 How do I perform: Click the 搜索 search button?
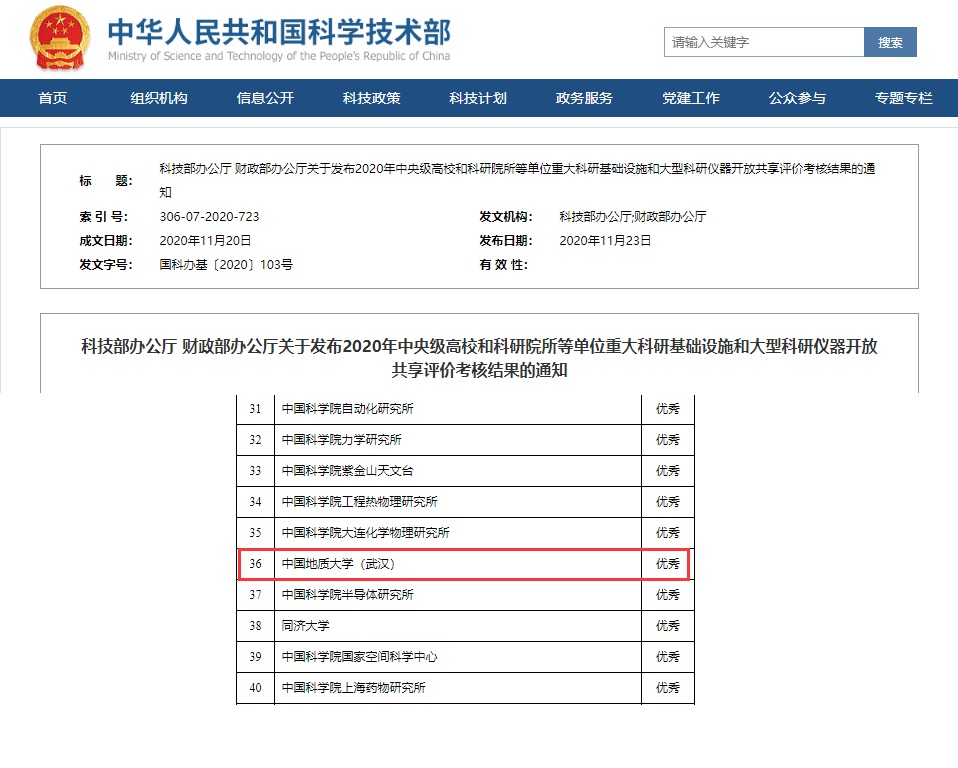[x=890, y=42]
